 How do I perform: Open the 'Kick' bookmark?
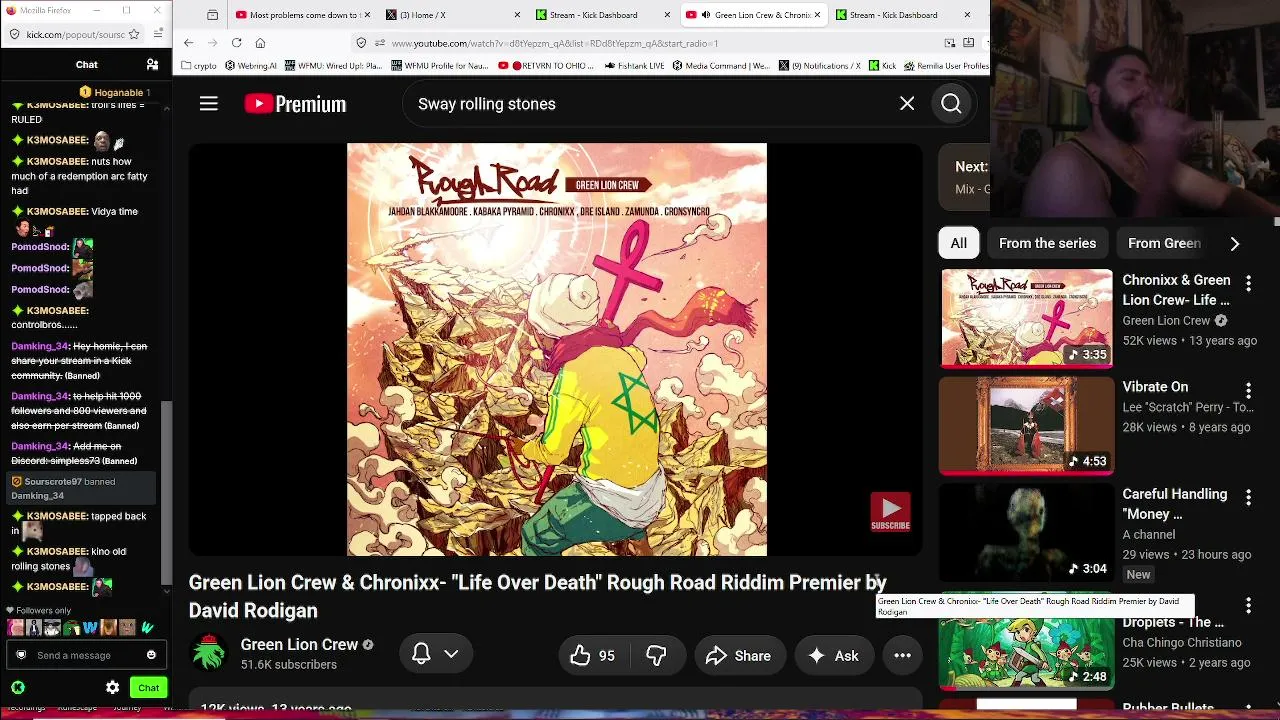point(882,66)
